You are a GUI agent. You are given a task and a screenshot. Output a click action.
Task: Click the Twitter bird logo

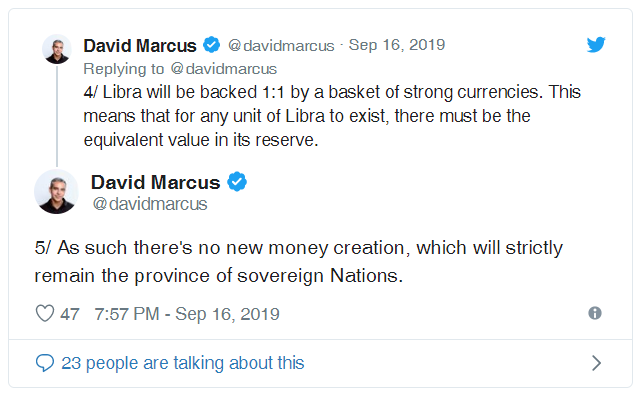(x=596, y=45)
